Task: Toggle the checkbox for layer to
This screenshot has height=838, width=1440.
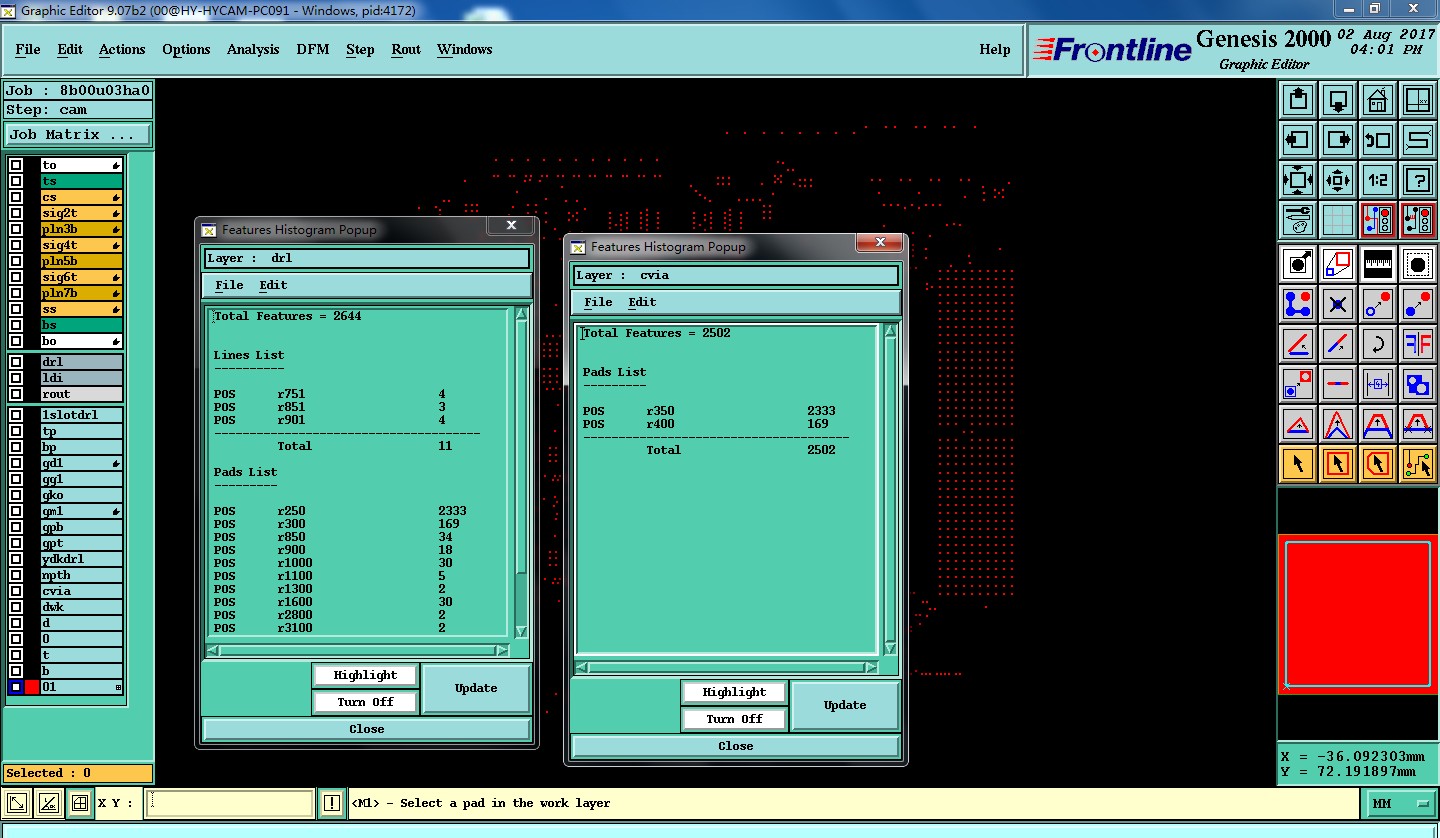Action: (16, 165)
